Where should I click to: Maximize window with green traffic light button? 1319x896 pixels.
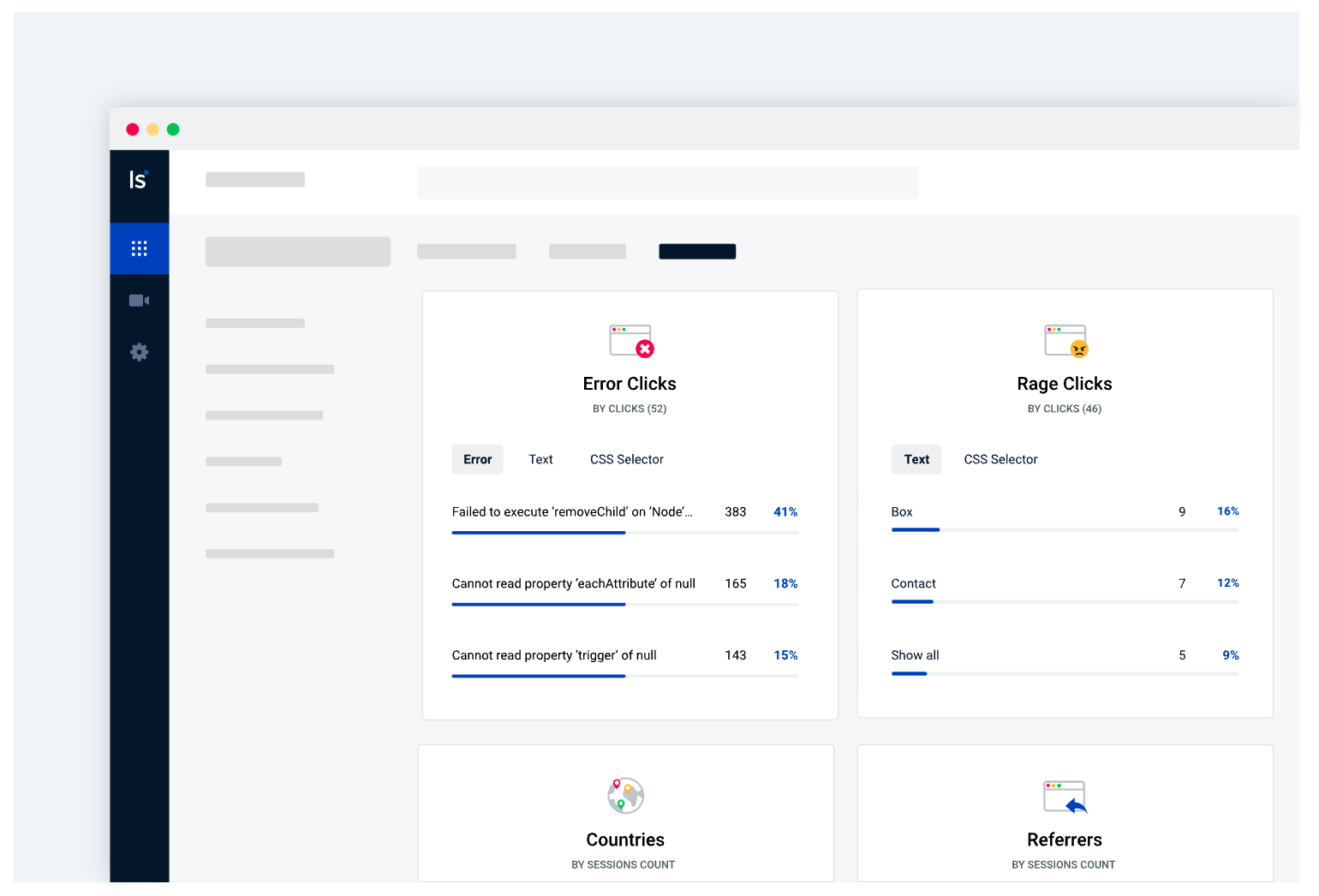coord(173,129)
